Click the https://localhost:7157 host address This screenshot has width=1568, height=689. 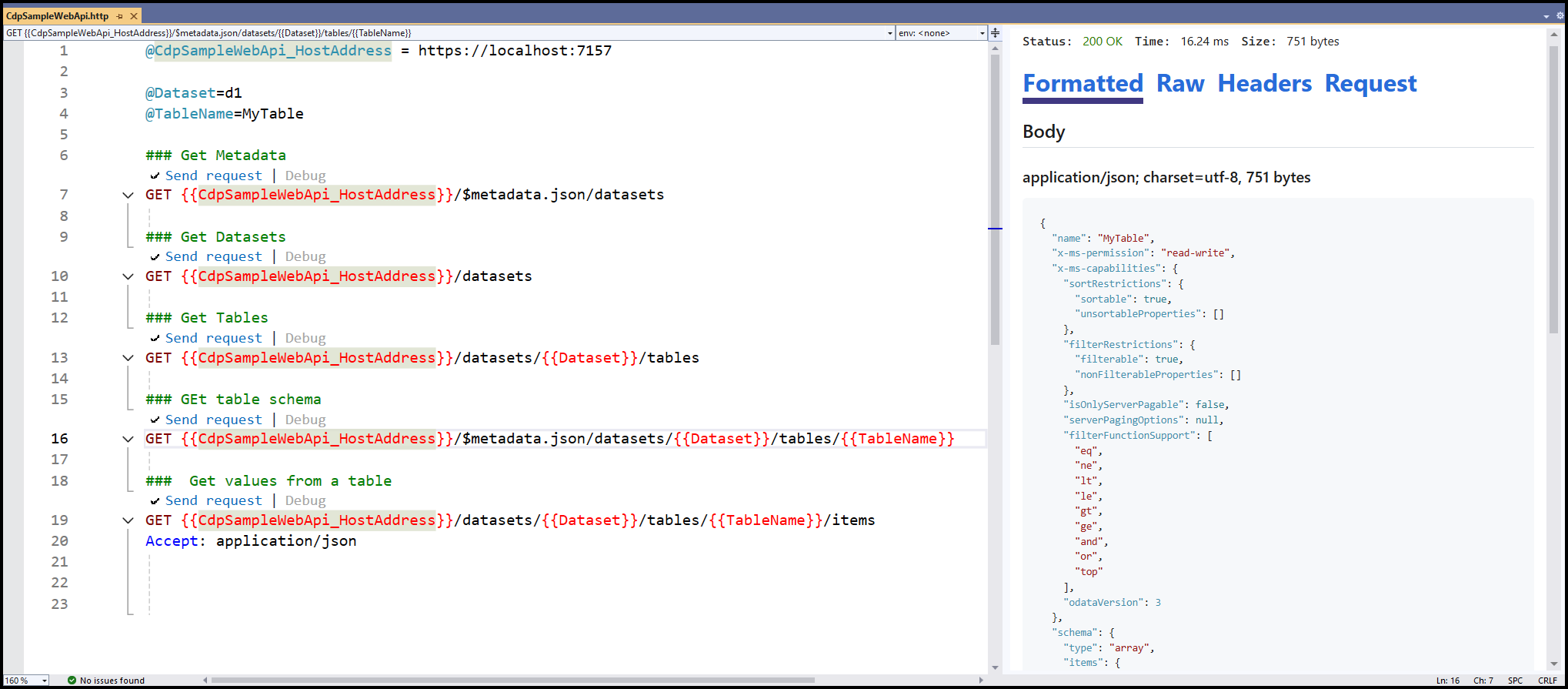tap(515, 51)
